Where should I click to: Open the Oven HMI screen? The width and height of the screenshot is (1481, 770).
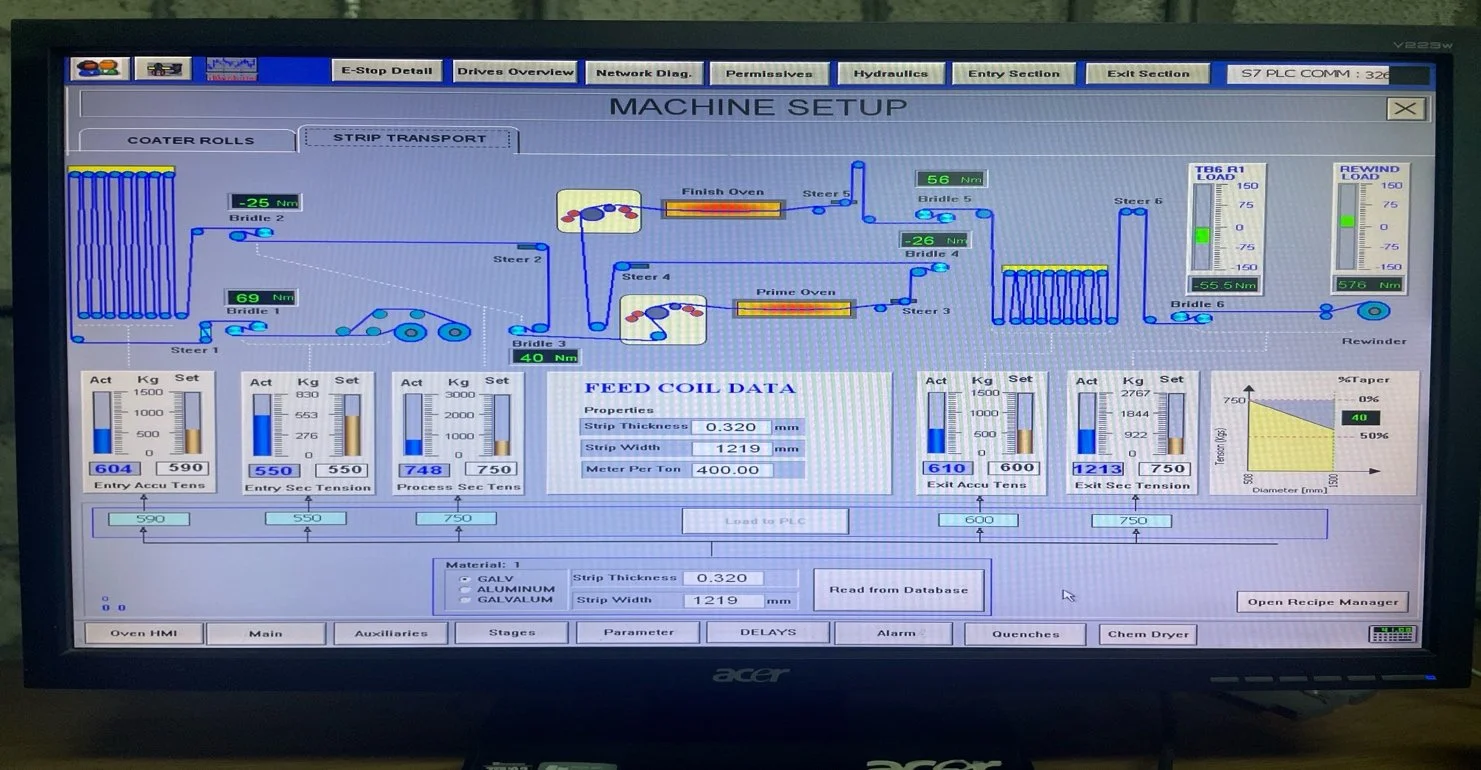[x=143, y=633]
